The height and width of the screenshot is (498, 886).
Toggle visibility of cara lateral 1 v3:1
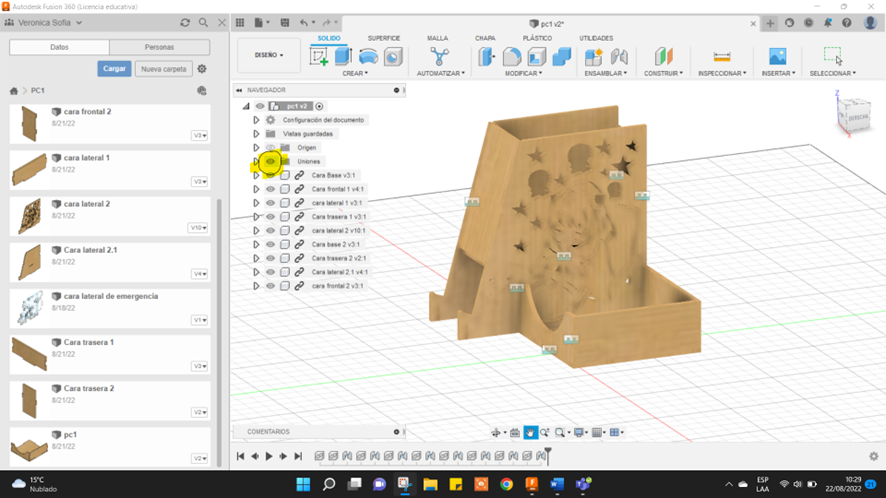pos(271,203)
